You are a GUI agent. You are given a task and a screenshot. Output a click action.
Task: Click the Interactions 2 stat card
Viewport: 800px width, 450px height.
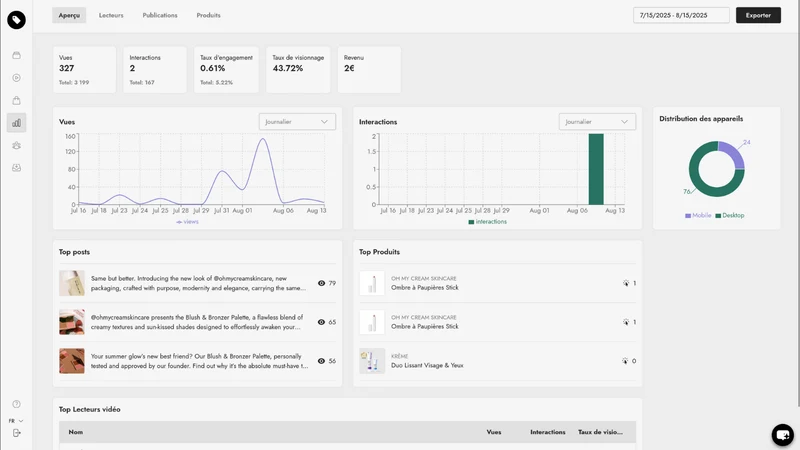pyautogui.click(x=155, y=70)
